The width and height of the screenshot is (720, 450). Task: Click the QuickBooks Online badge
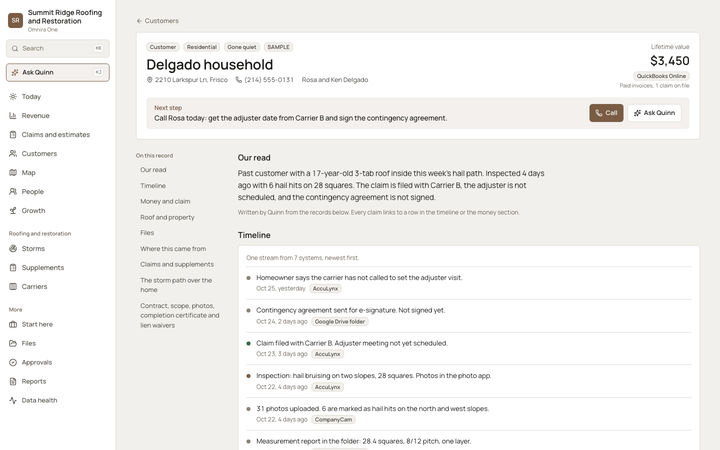[x=661, y=76]
